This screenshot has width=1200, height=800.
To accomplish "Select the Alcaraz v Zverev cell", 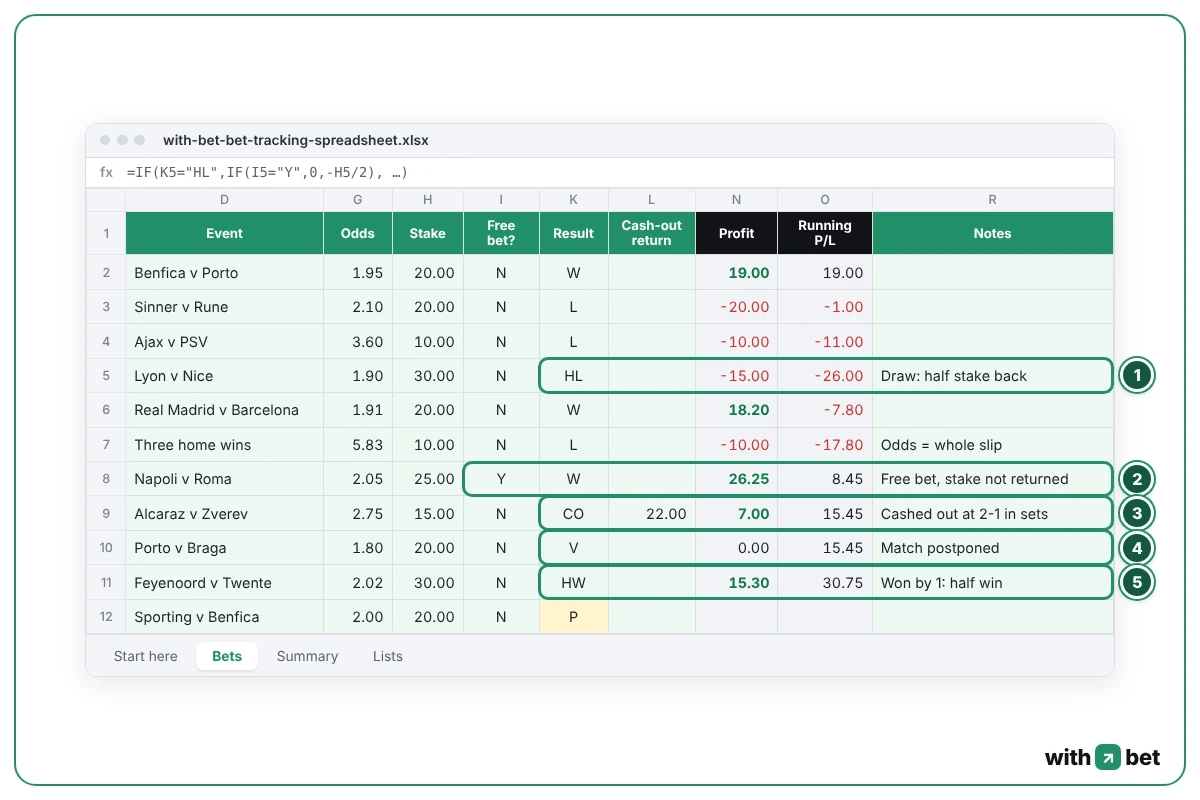I will (224, 514).
